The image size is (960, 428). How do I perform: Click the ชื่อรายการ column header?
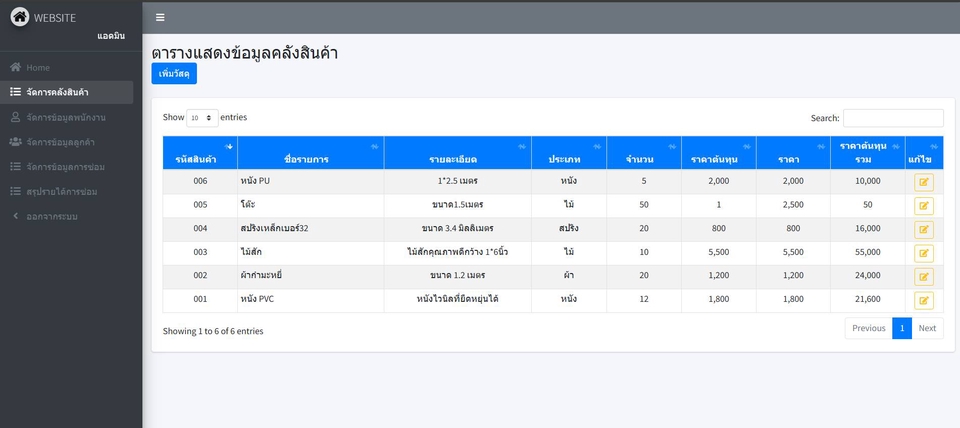[311, 153]
